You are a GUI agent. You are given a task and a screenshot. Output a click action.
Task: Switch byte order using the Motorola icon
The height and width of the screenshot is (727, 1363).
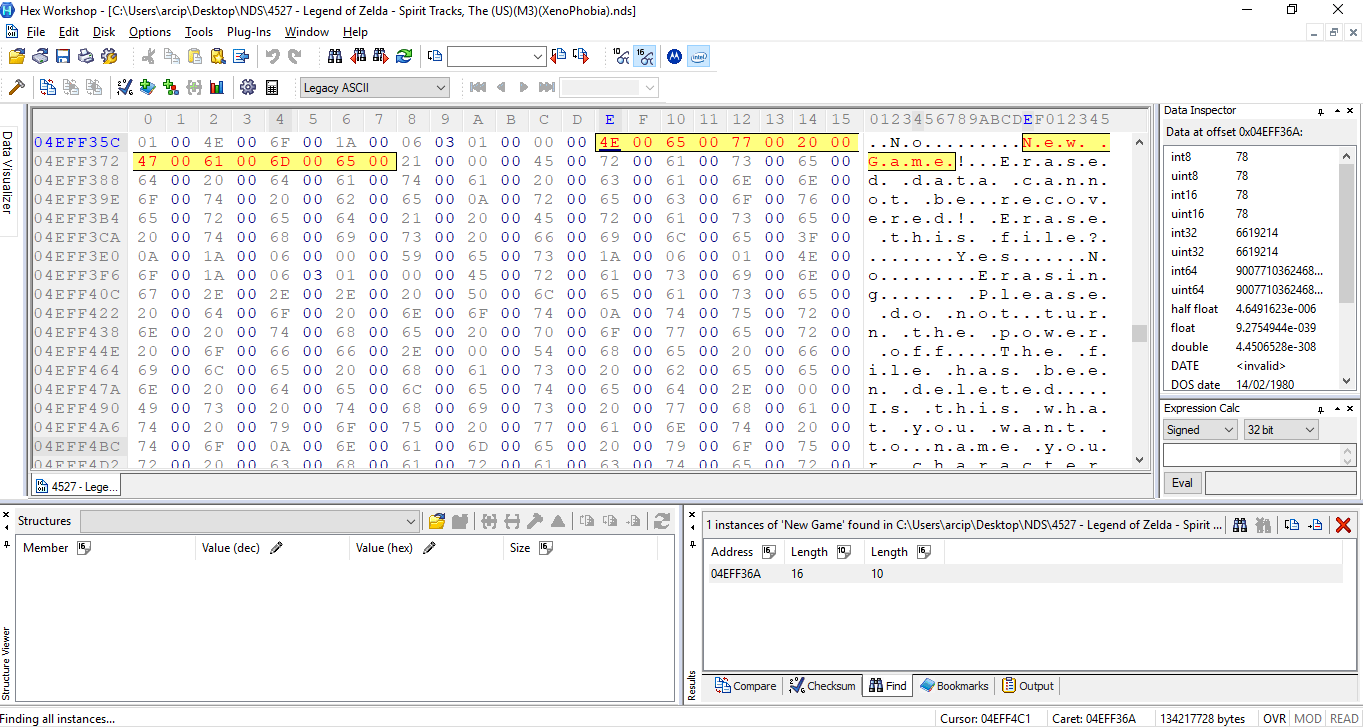point(673,56)
